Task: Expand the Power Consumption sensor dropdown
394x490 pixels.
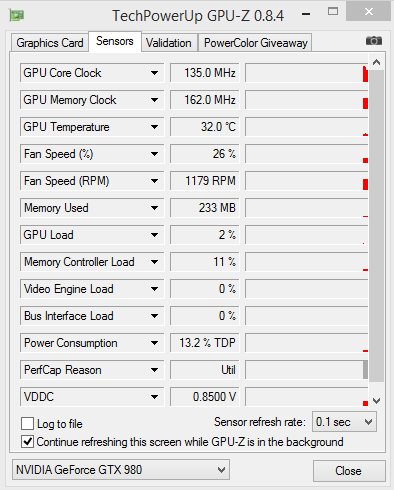Action: coord(154,343)
